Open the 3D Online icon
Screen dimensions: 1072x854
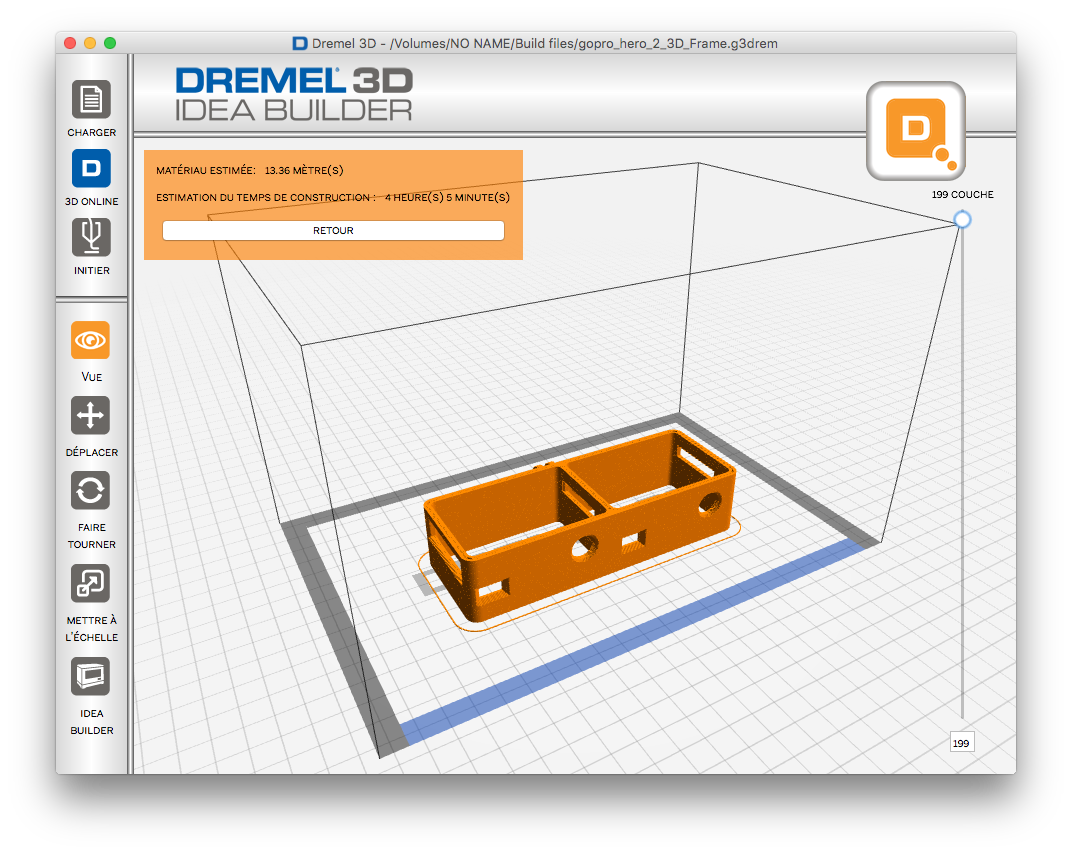pyautogui.click(x=91, y=169)
